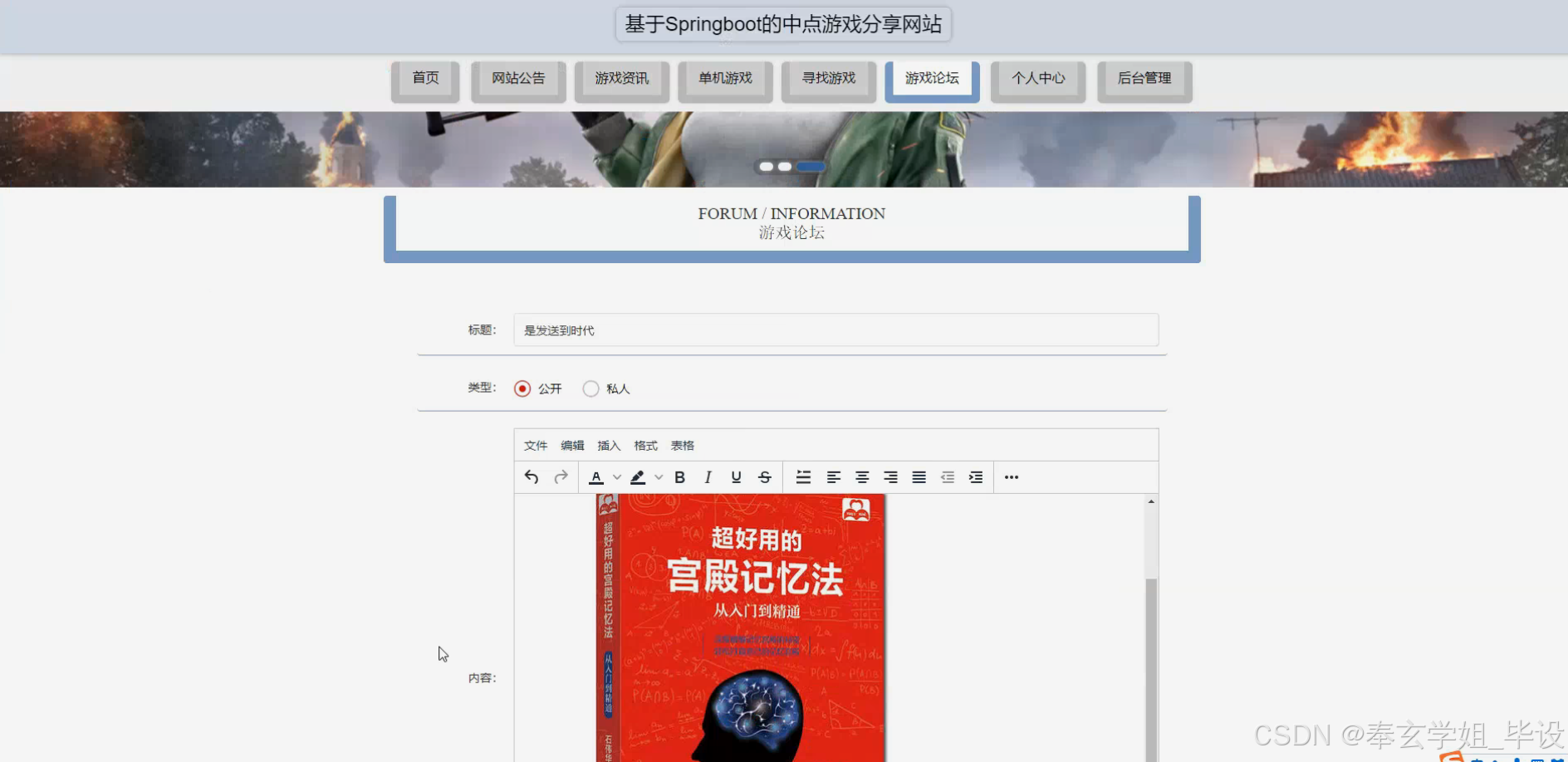Open the 插入 editor menu
Screen dimensions: 1568x762
pos(609,446)
